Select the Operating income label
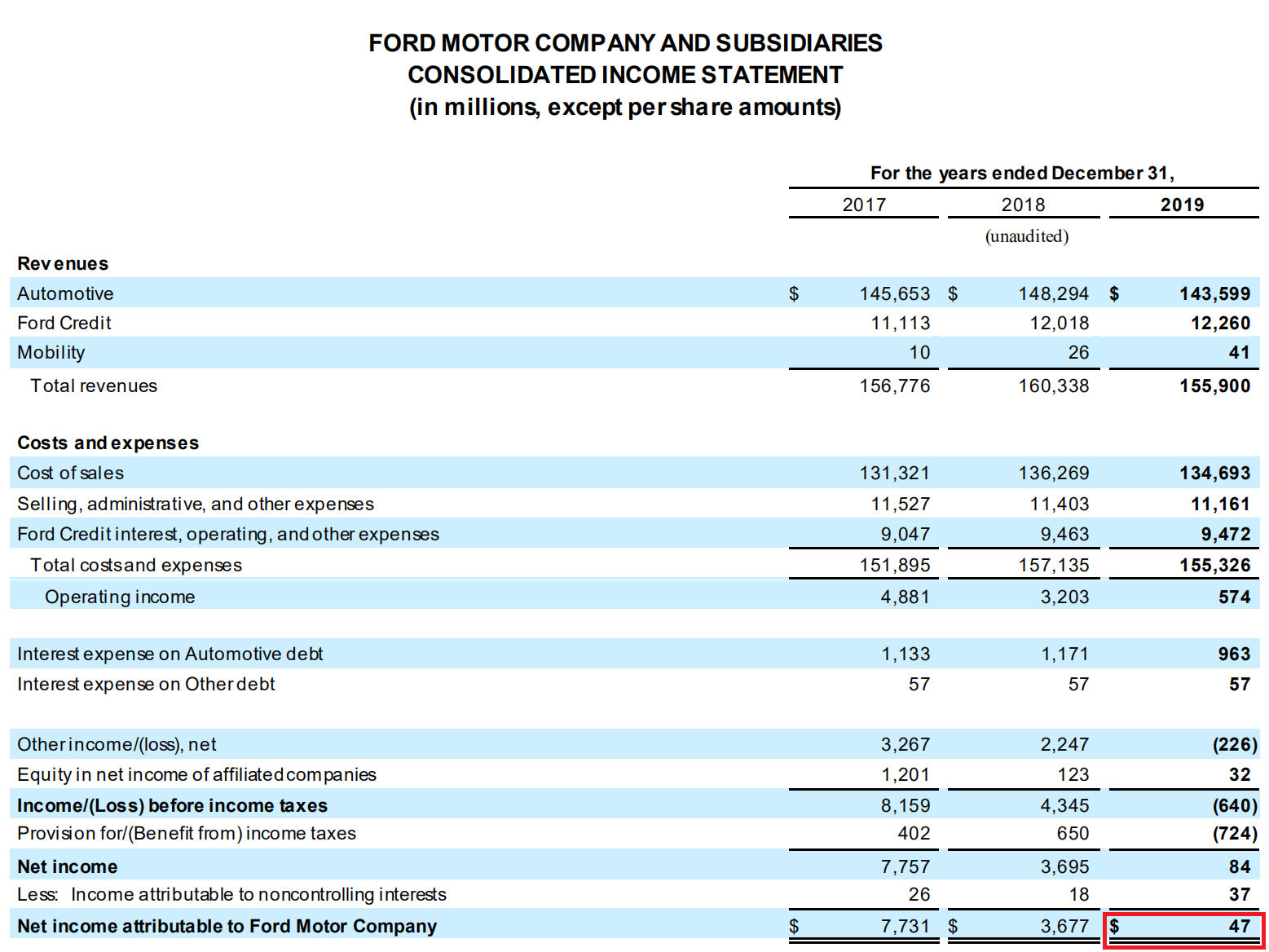Viewport: 1269px width, 952px height. point(120,597)
